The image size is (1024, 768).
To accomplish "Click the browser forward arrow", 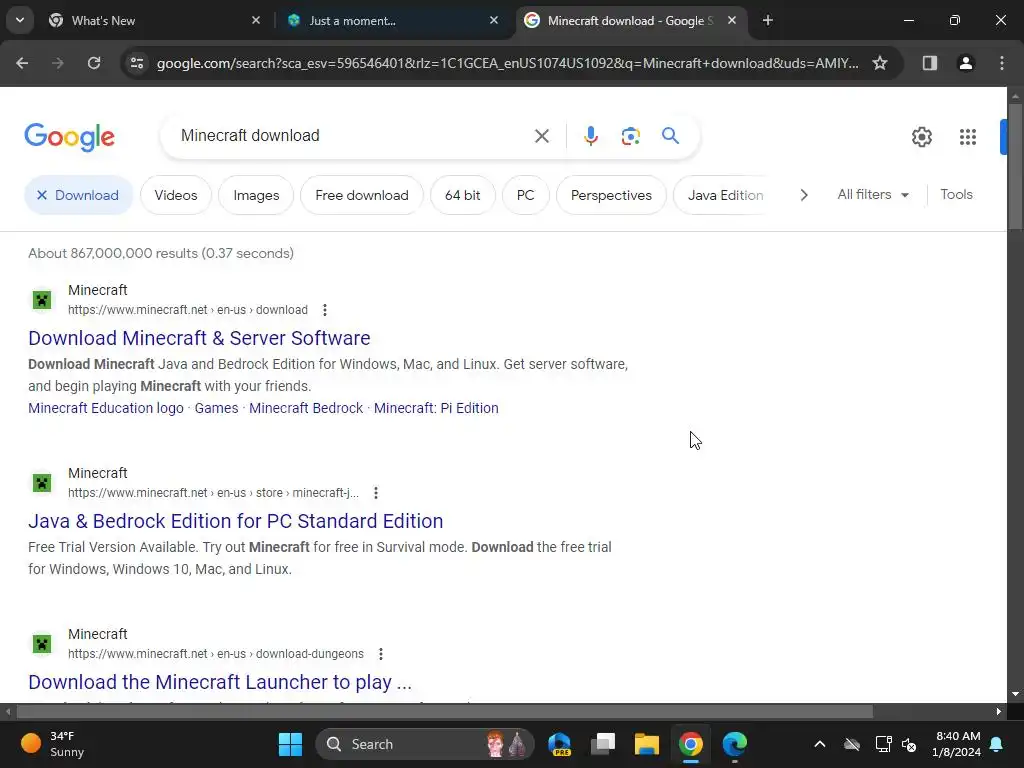I will click(x=57, y=63).
